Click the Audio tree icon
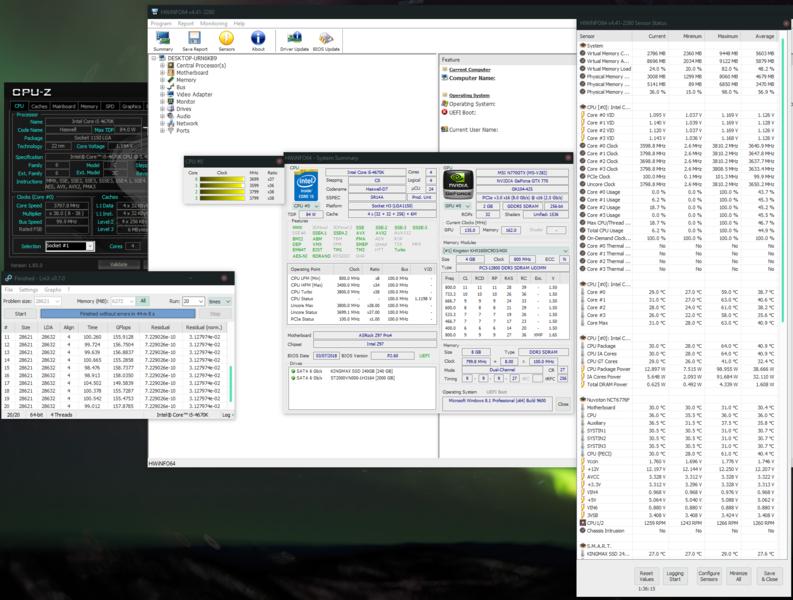This screenshot has height=600, width=793. (x=171, y=116)
